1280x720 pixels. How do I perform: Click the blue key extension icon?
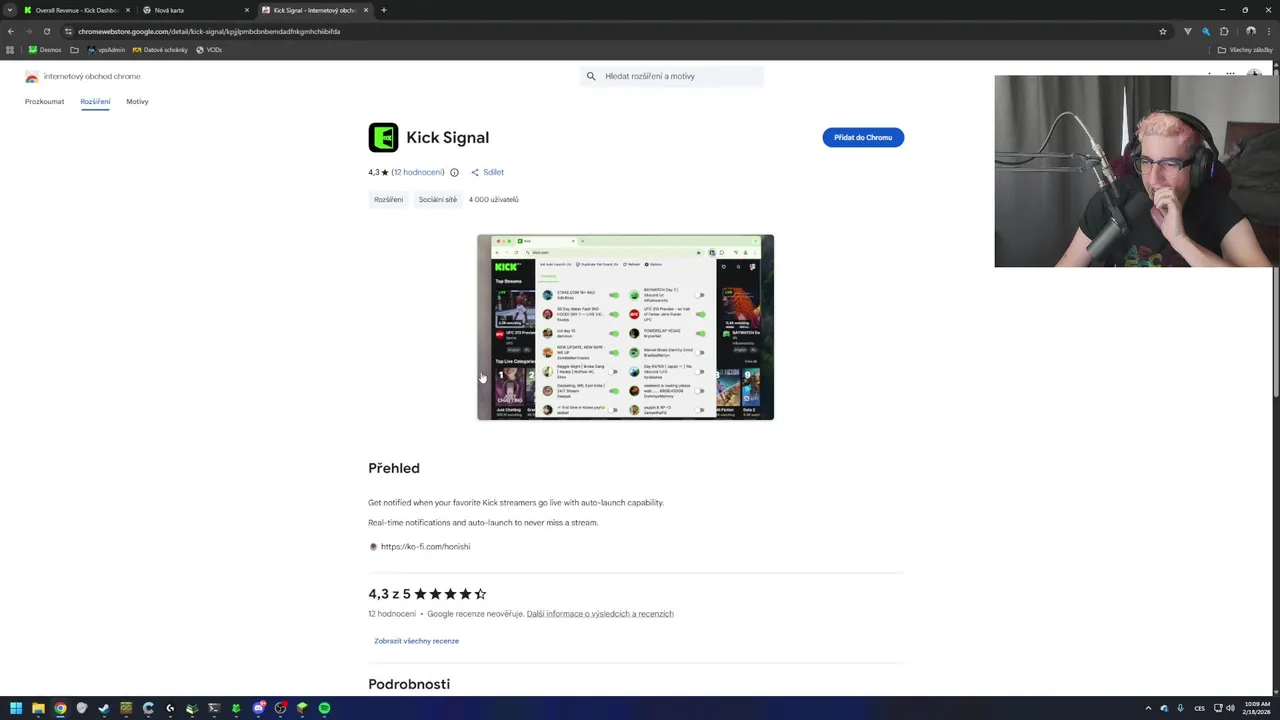tap(1206, 31)
